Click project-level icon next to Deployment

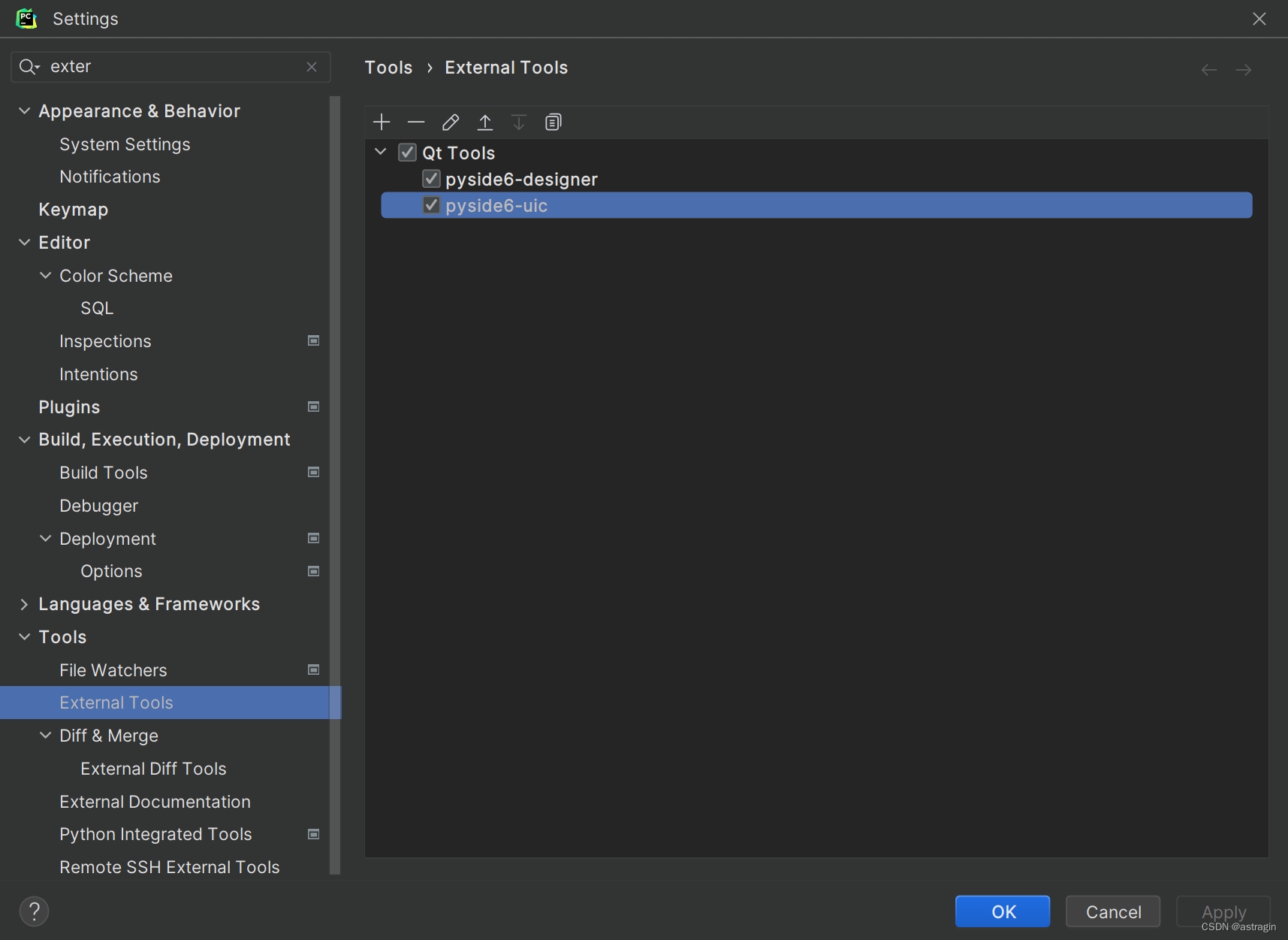pyautogui.click(x=314, y=538)
